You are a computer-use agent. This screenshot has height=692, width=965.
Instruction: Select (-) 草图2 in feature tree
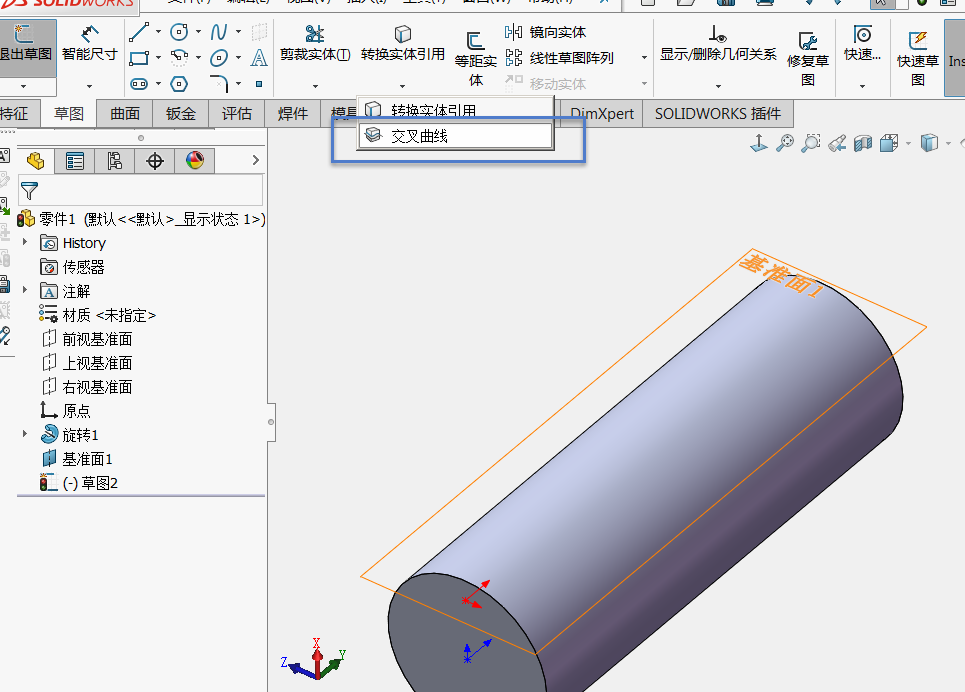pos(79,483)
